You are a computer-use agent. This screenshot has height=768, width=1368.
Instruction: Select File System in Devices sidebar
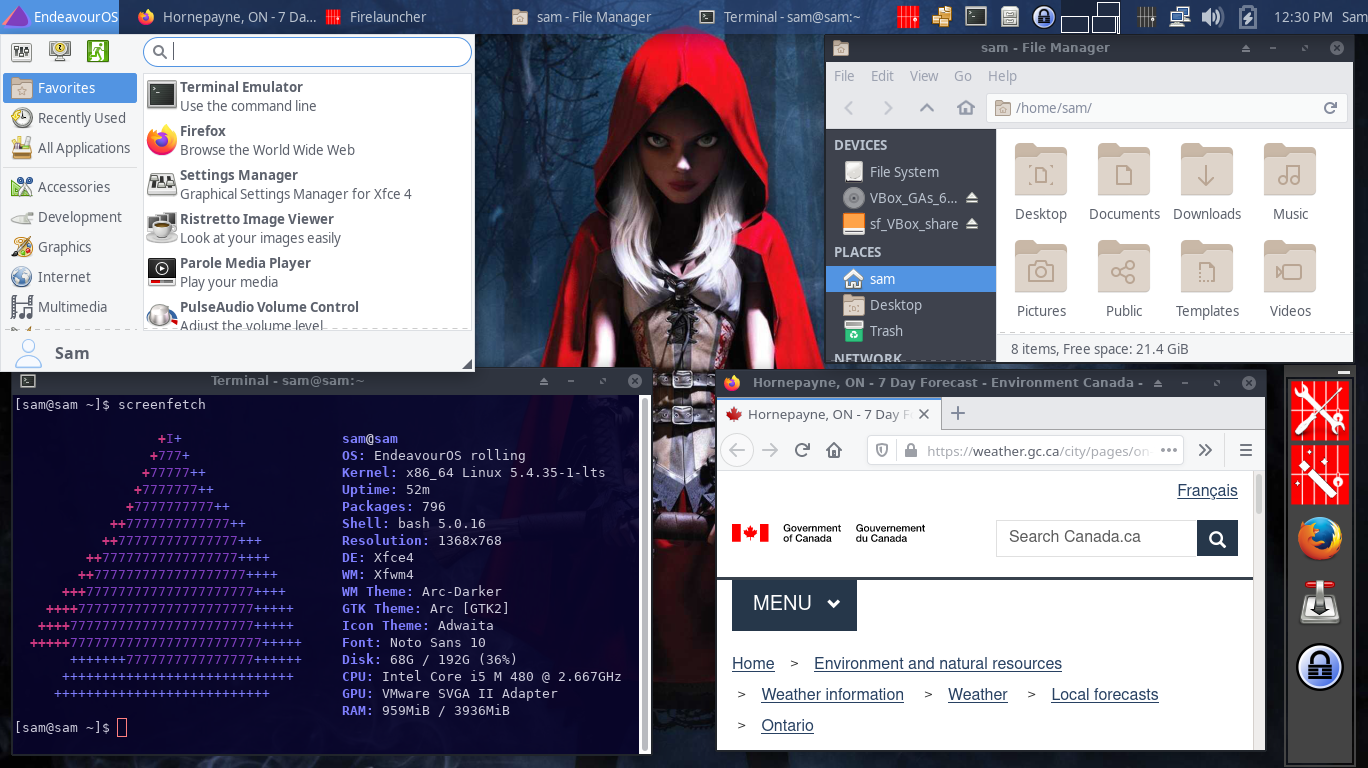pos(911,172)
